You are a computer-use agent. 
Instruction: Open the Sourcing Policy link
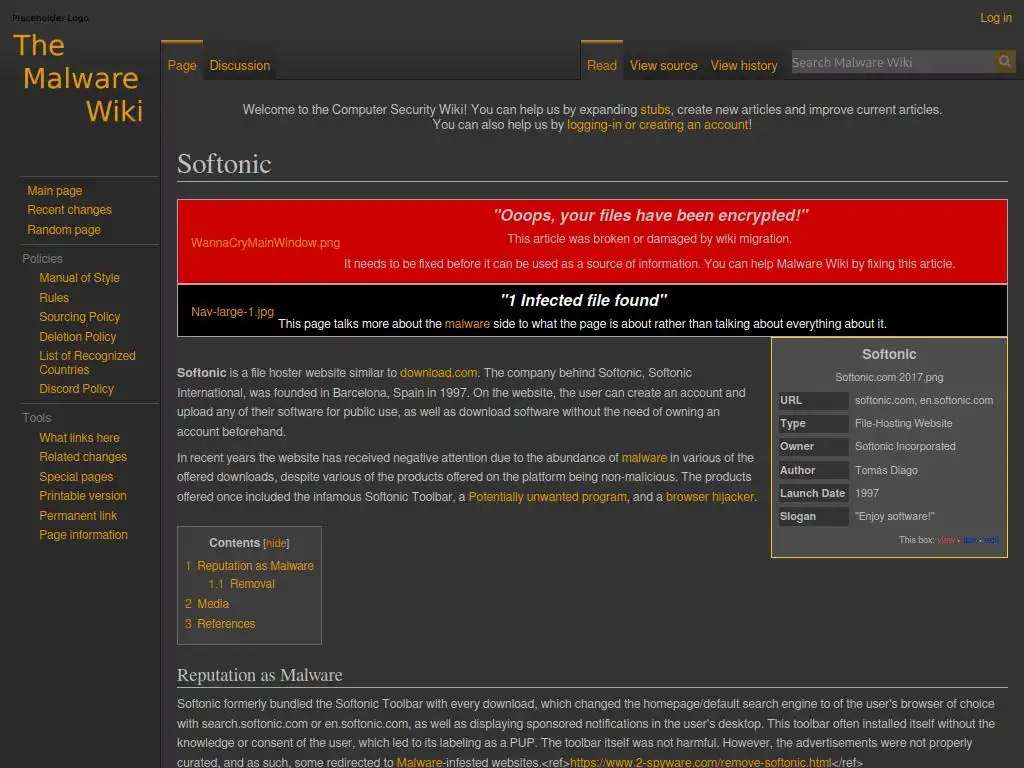click(x=80, y=317)
